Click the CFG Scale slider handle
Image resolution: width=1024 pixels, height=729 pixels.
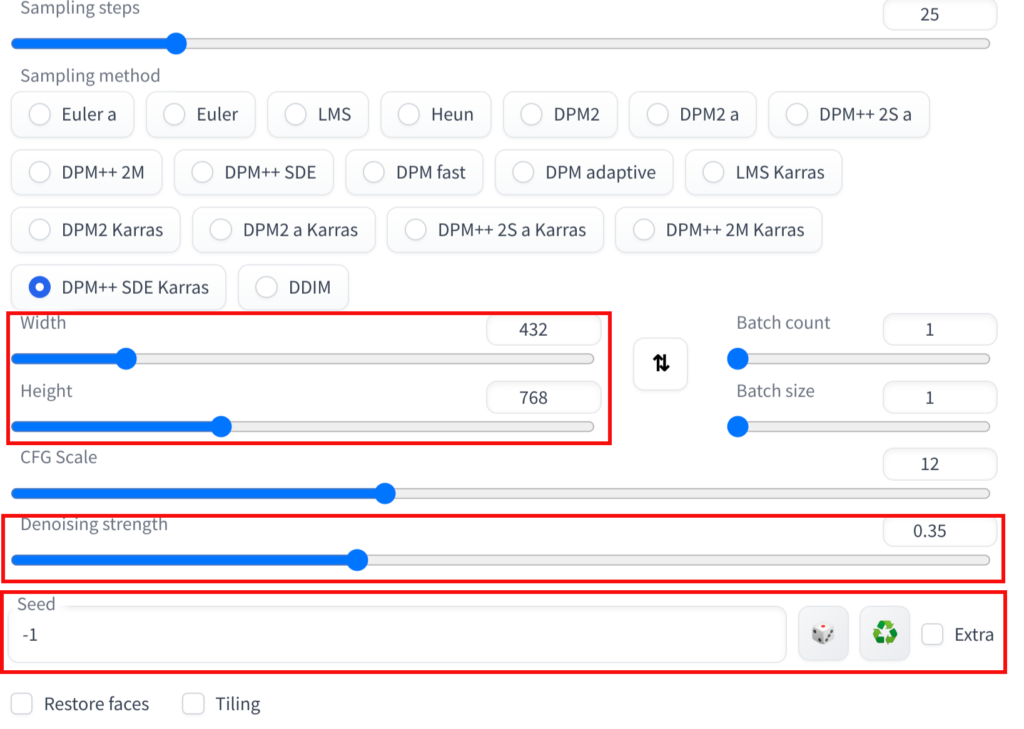click(385, 493)
